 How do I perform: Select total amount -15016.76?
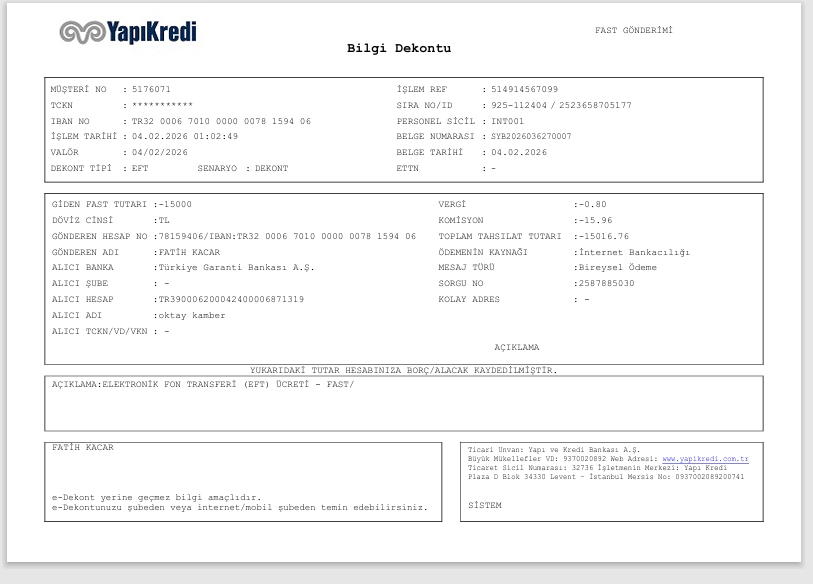click(604, 237)
